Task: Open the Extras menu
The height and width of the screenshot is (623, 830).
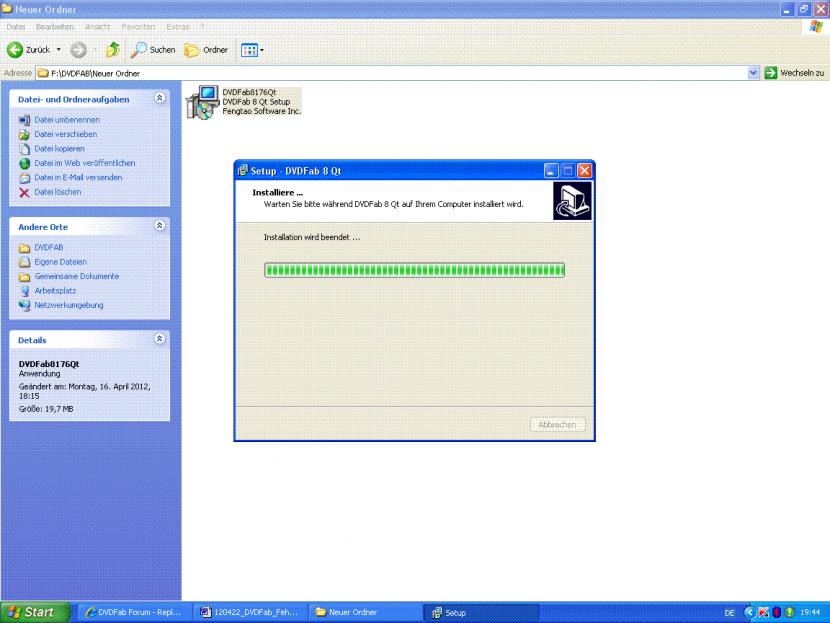Action: (178, 25)
